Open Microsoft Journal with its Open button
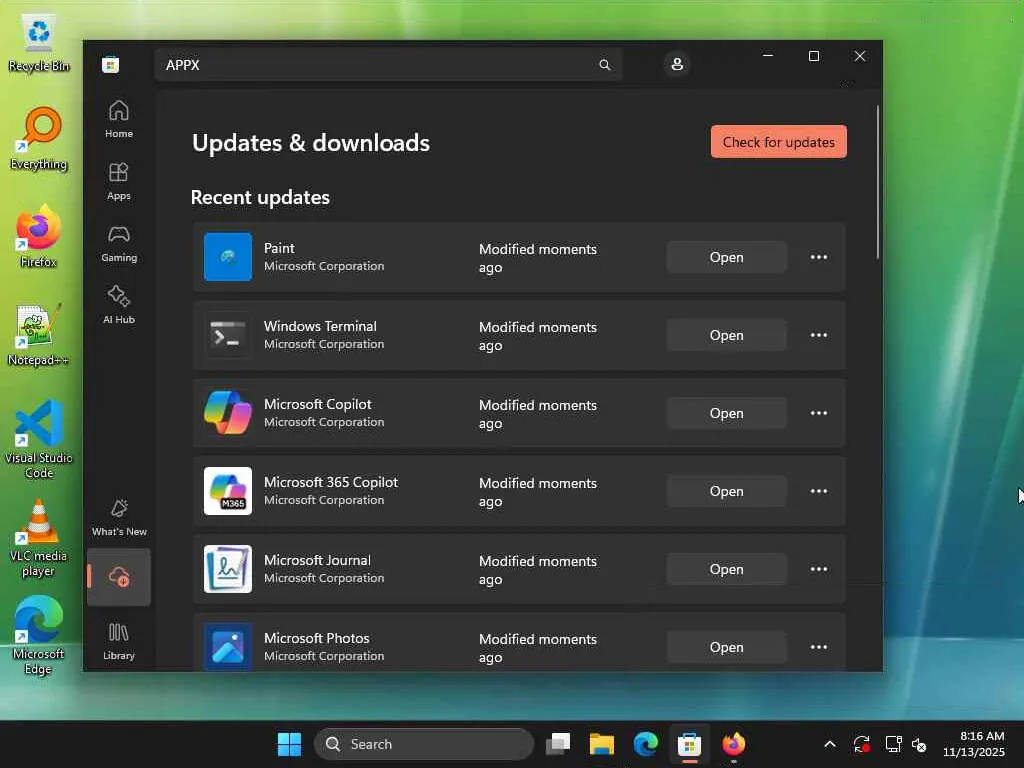 tap(726, 569)
